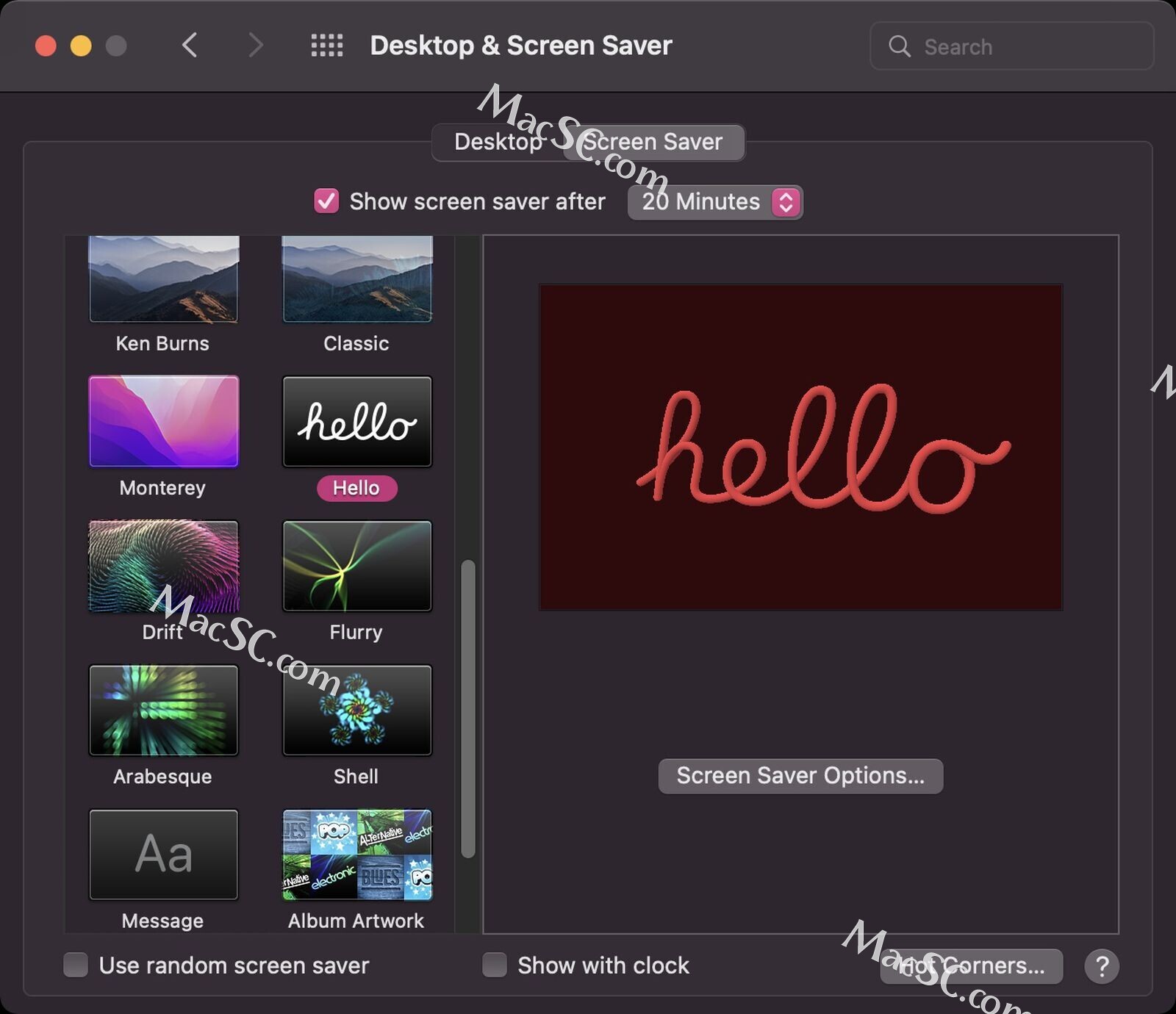Select the Arabesque screen saver thumbnail
Screen dimensions: 1176x1014
coord(163,710)
